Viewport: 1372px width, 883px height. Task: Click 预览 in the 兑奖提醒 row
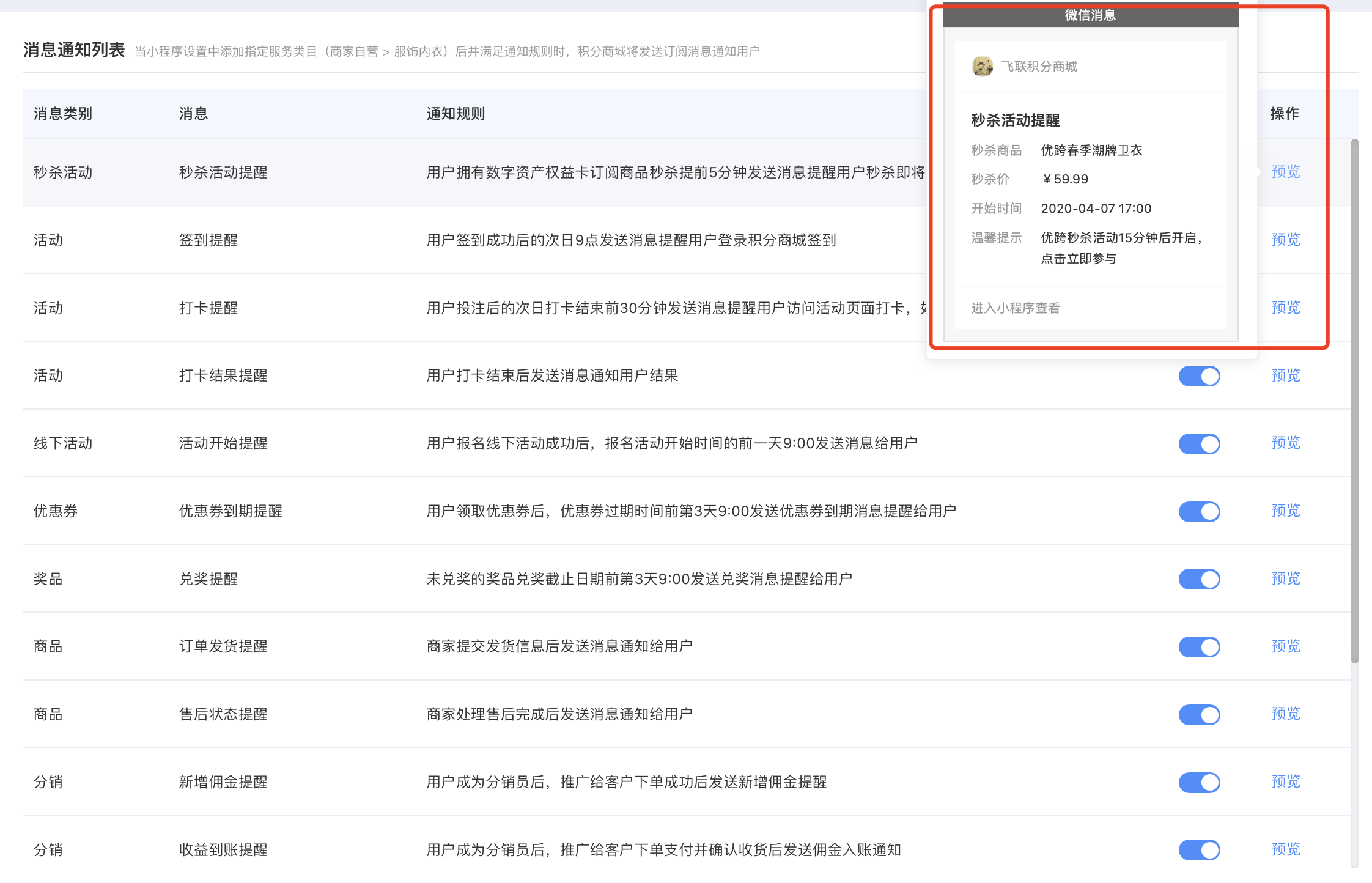click(1285, 578)
